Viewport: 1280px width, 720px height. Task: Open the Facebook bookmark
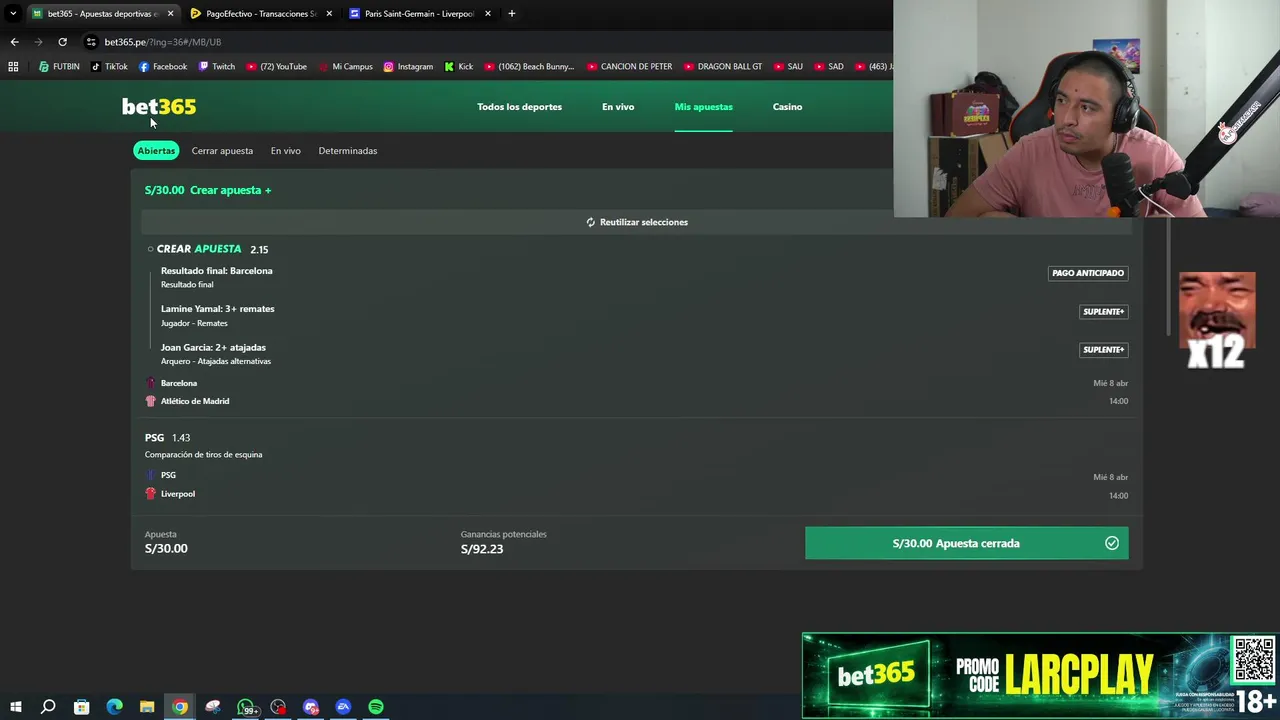163,67
